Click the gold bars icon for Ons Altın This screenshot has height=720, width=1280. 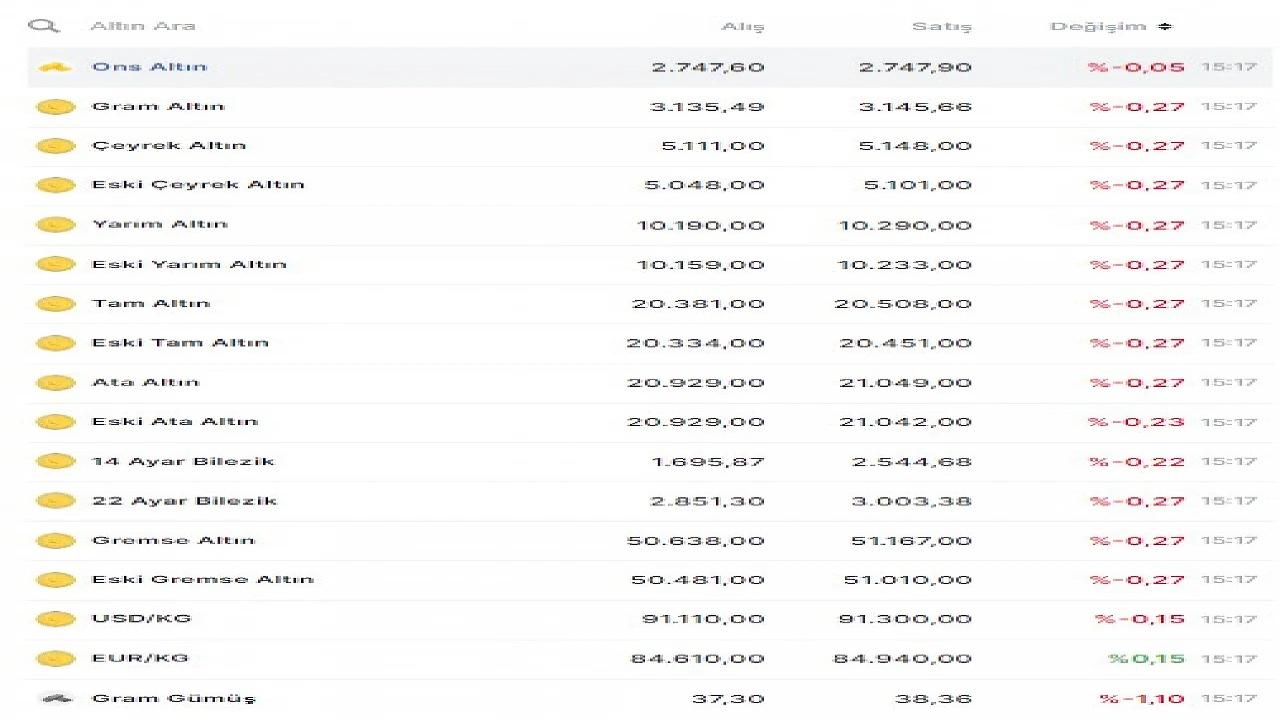point(56,67)
